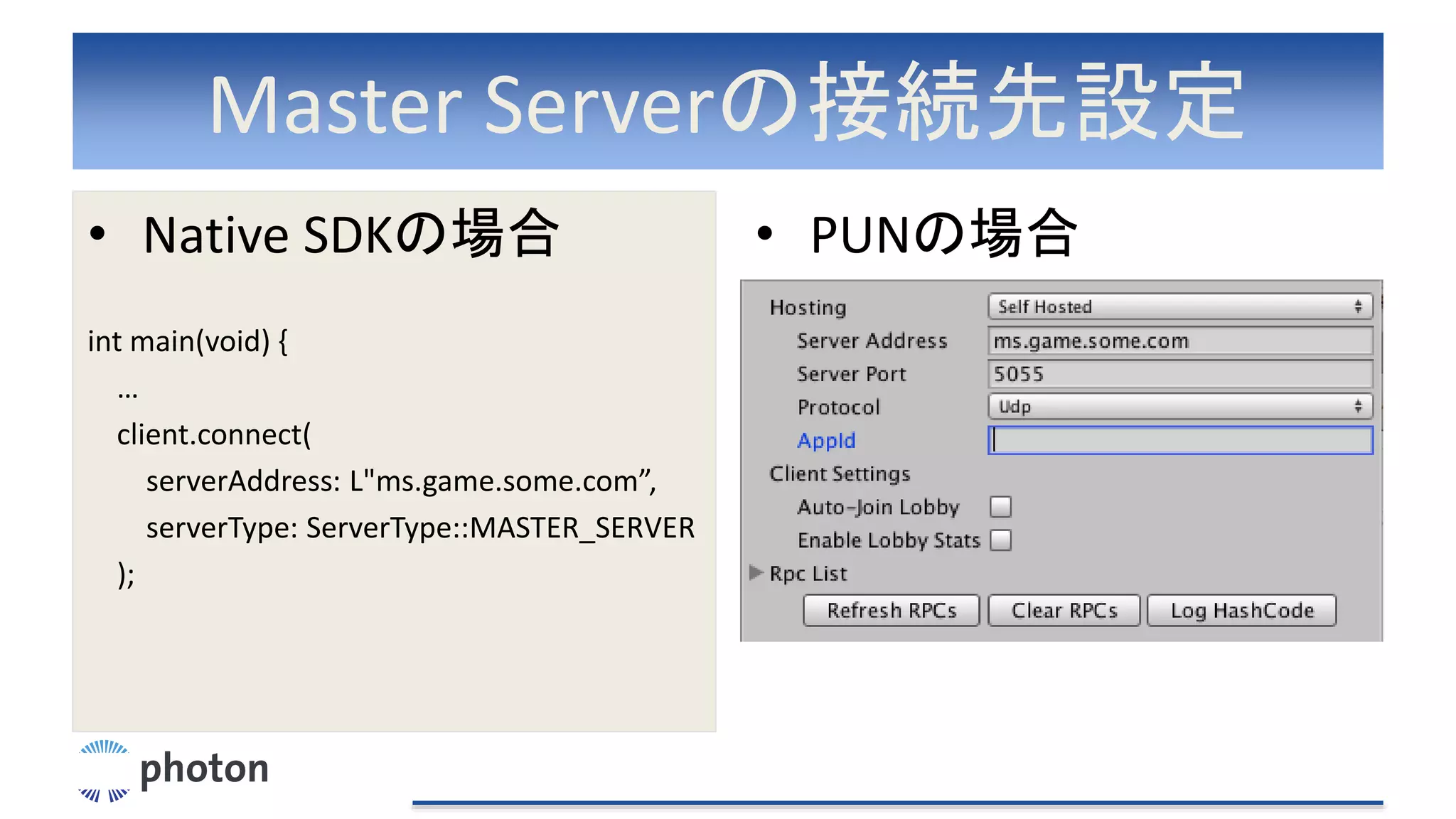
Task: Click the Hosting label
Action: (808, 307)
